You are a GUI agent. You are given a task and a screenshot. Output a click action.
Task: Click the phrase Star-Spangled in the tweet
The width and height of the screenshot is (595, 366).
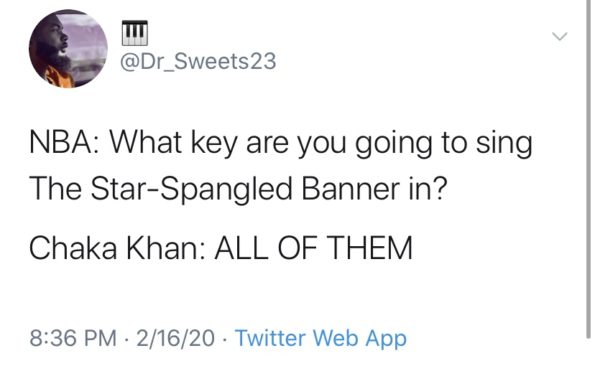pyautogui.click(x=192, y=189)
